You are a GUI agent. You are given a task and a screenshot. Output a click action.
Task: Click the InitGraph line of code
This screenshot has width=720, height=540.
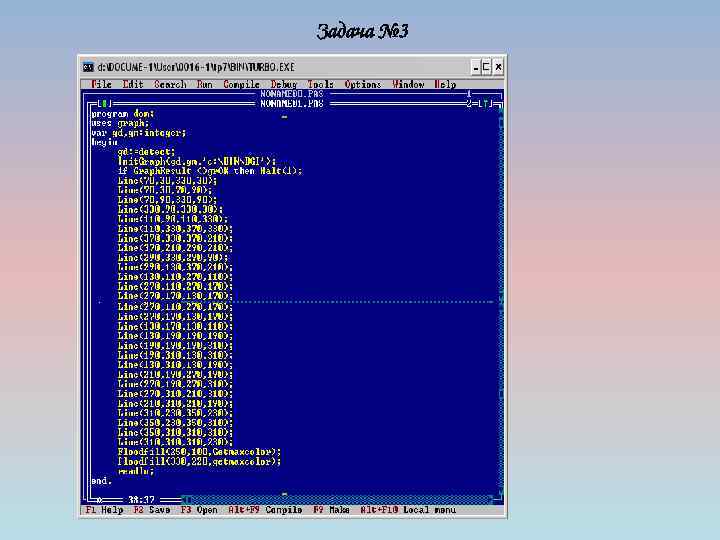click(x=197, y=162)
